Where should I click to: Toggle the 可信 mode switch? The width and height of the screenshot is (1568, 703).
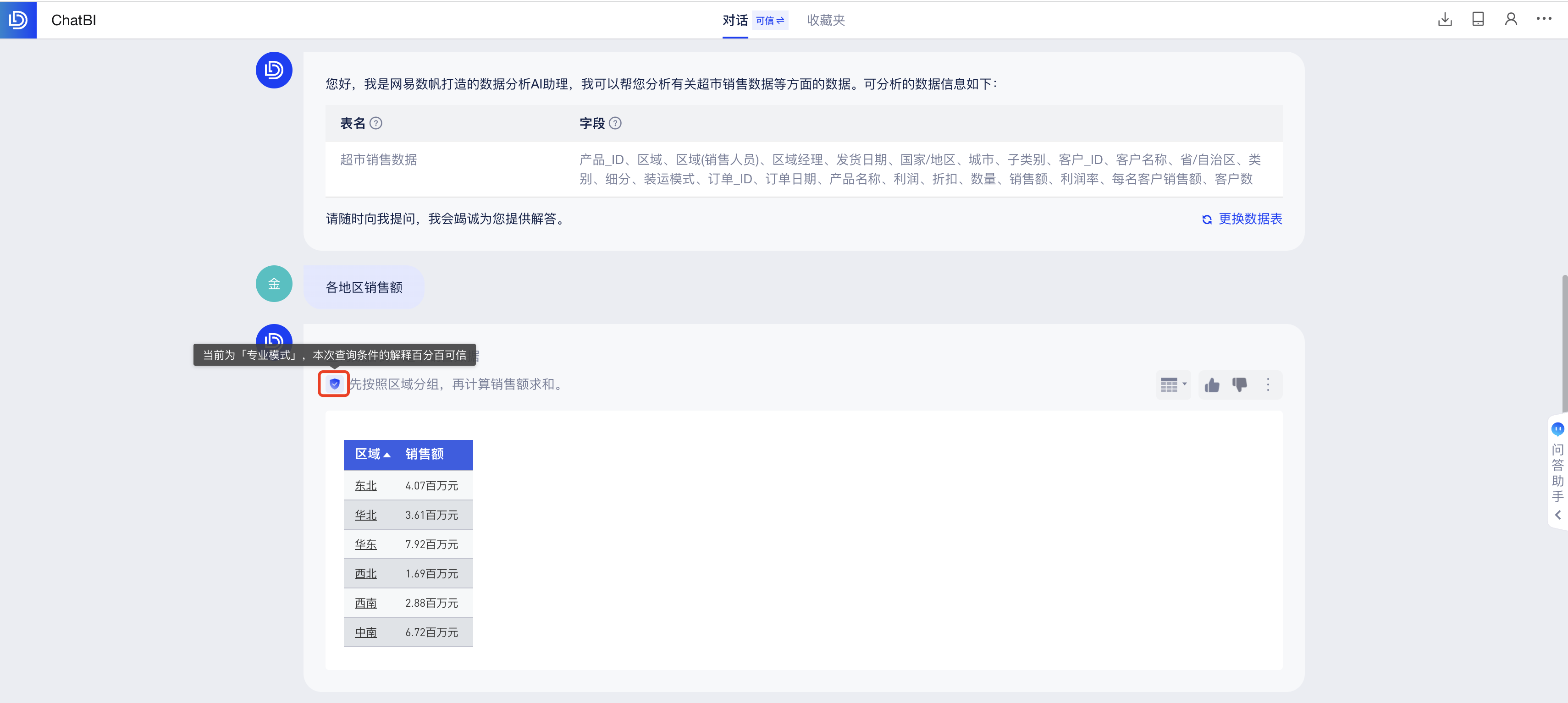click(x=770, y=21)
